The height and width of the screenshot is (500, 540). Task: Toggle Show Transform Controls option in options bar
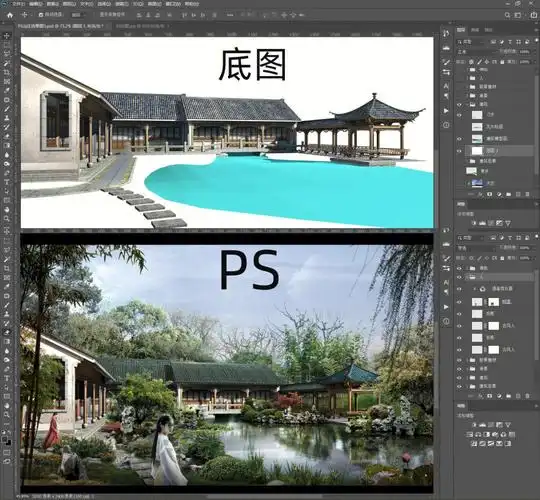112,15
